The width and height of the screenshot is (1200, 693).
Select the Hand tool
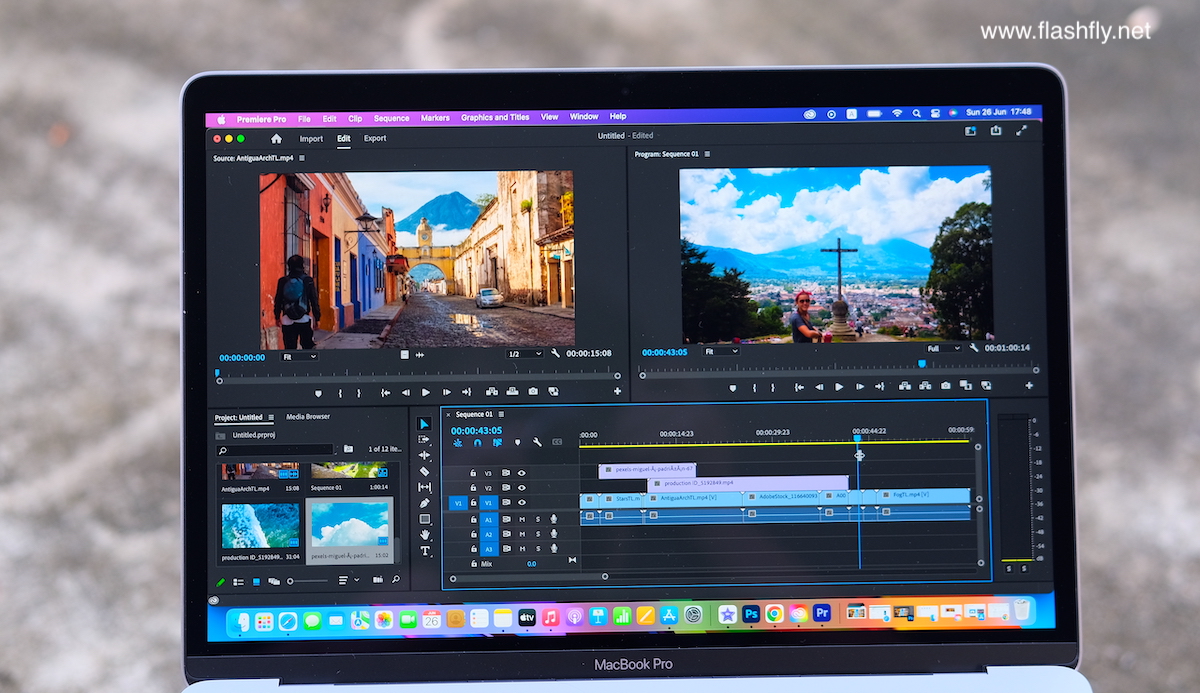(x=425, y=535)
